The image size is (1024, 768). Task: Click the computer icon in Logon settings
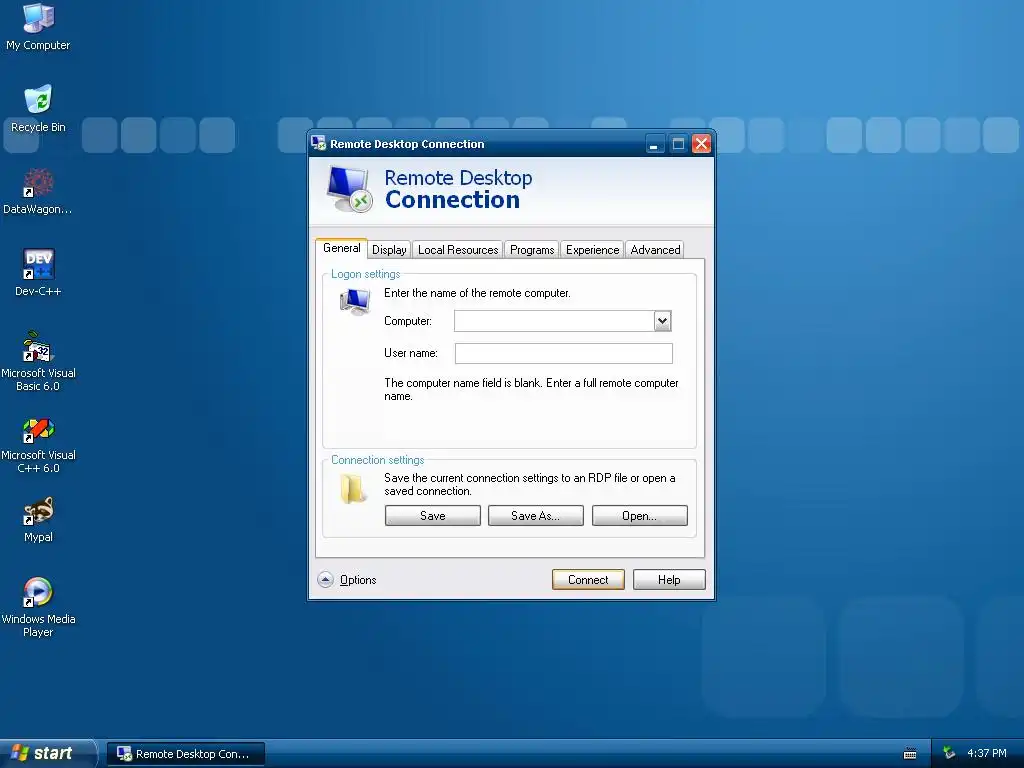pyautogui.click(x=355, y=302)
